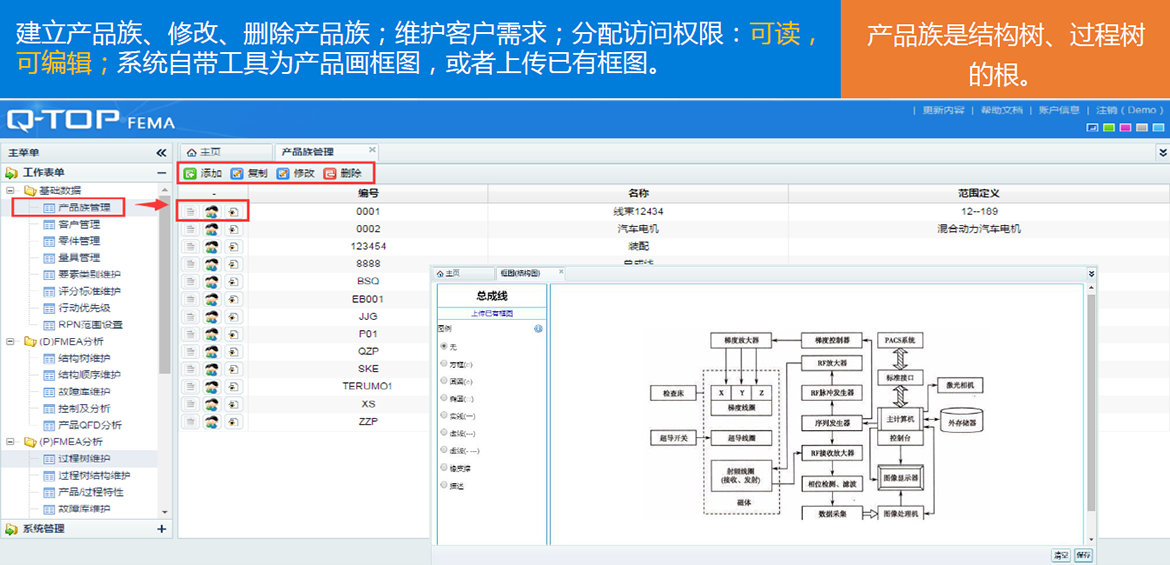Click the blue info icon beside 图例

[538, 328]
